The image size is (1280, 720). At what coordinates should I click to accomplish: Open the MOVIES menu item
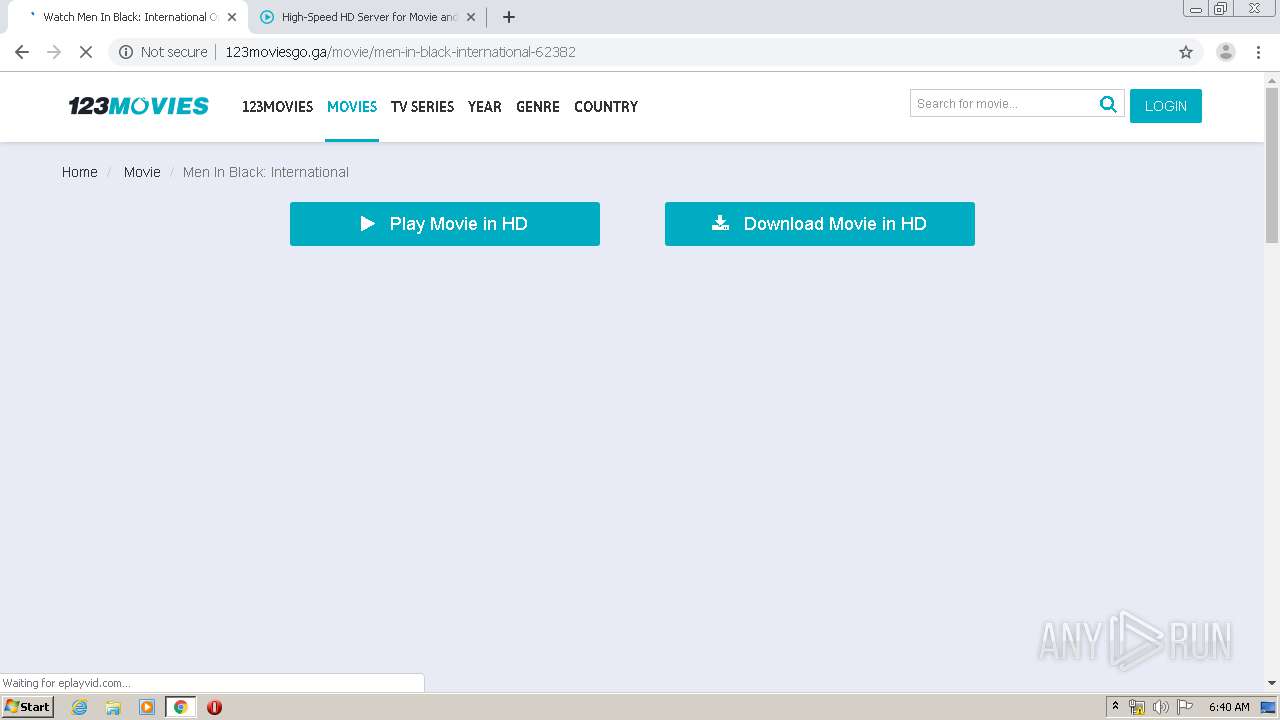tap(352, 107)
